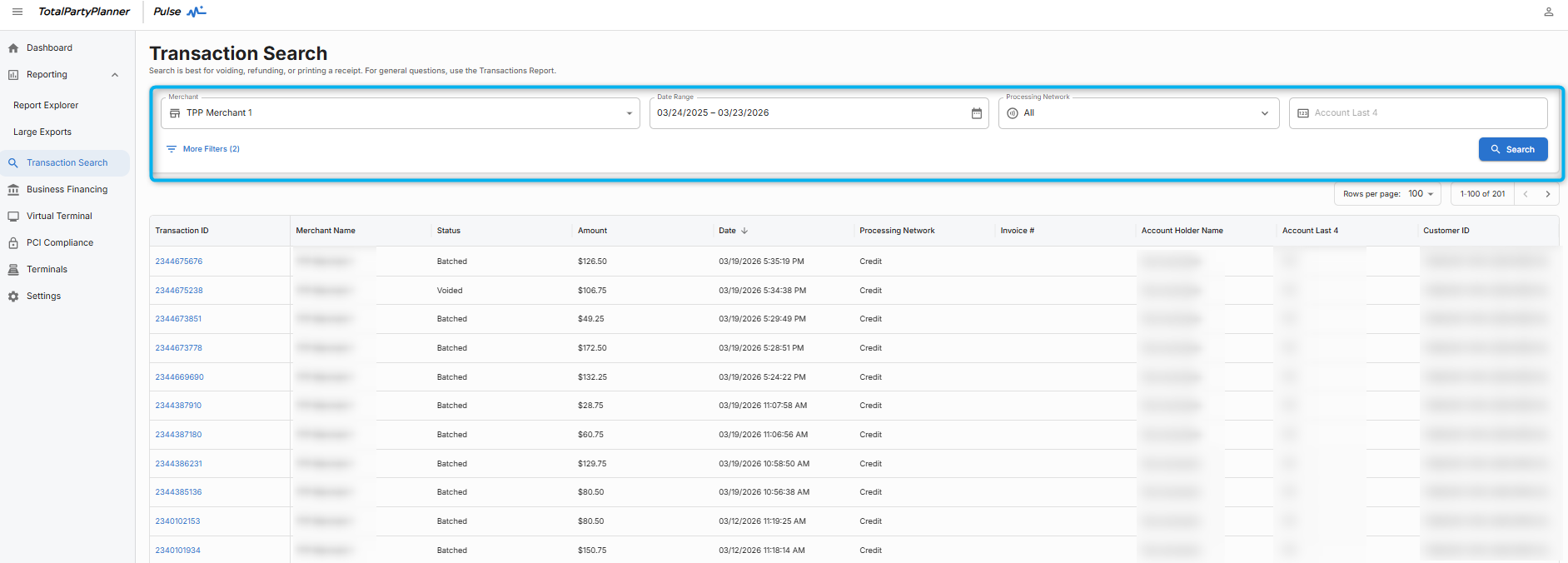
Task: Go to next page of results
Action: (x=1547, y=194)
